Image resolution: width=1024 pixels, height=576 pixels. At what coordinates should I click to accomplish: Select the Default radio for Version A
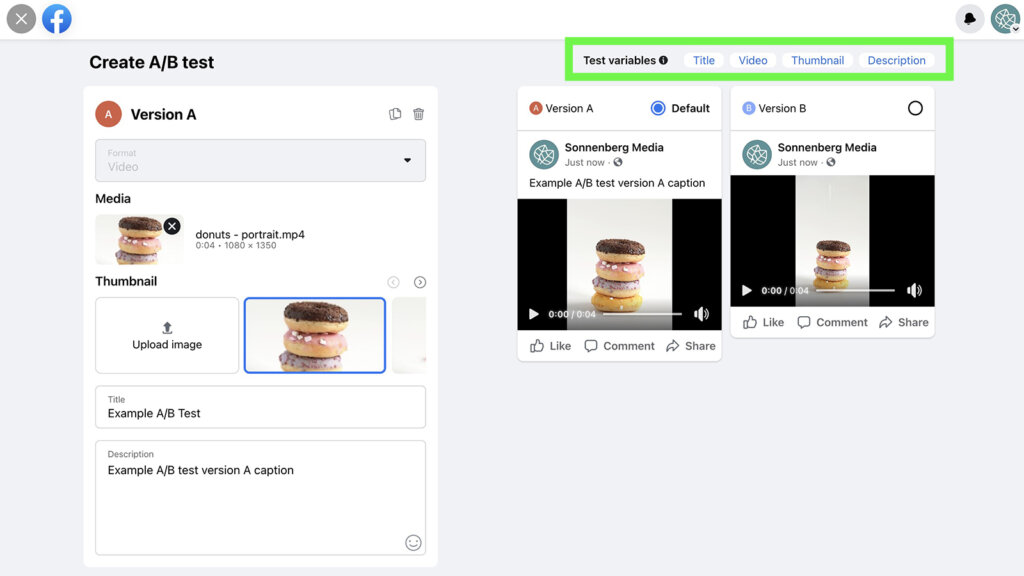click(657, 108)
